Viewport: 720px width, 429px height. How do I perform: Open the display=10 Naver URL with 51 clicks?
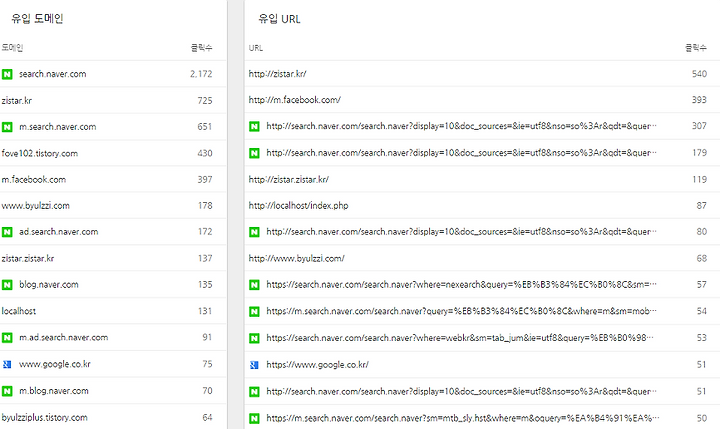click(x=461, y=391)
